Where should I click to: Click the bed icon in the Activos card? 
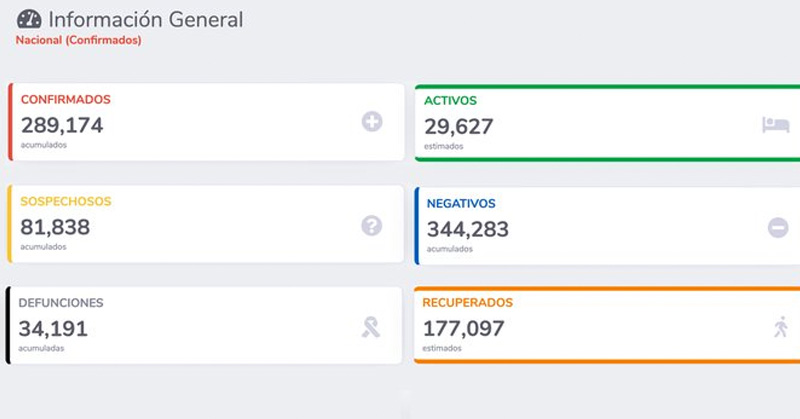775,125
